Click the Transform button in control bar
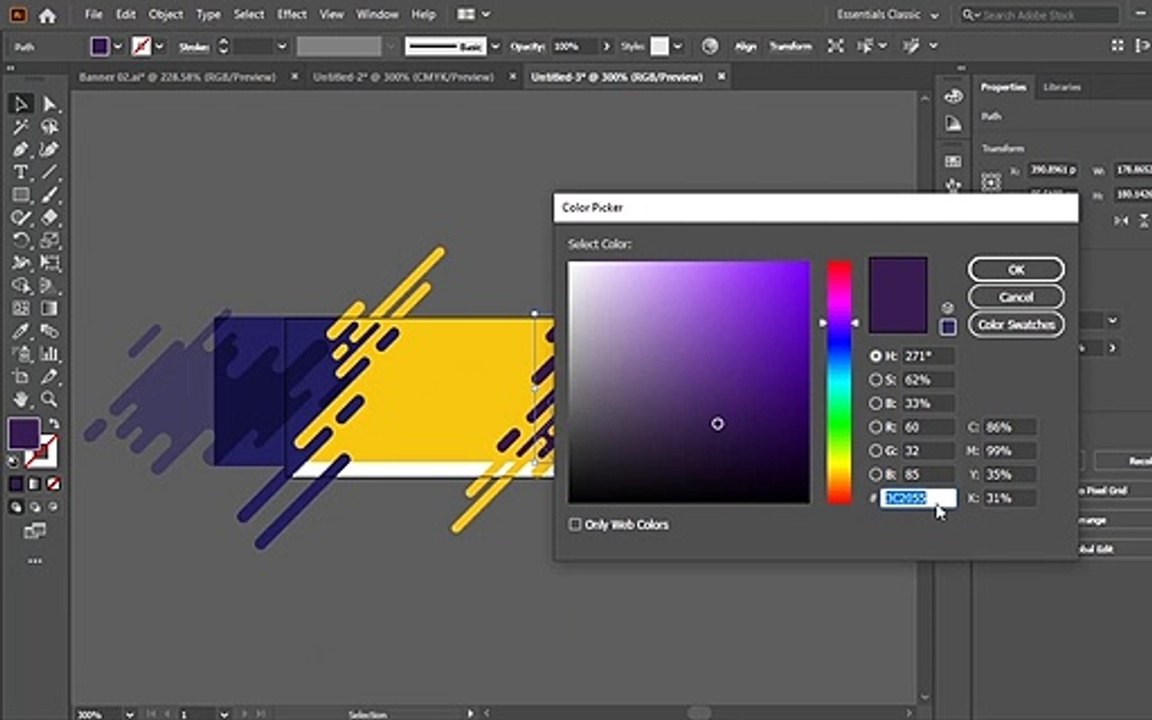This screenshot has width=1152, height=720. (791, 46)
